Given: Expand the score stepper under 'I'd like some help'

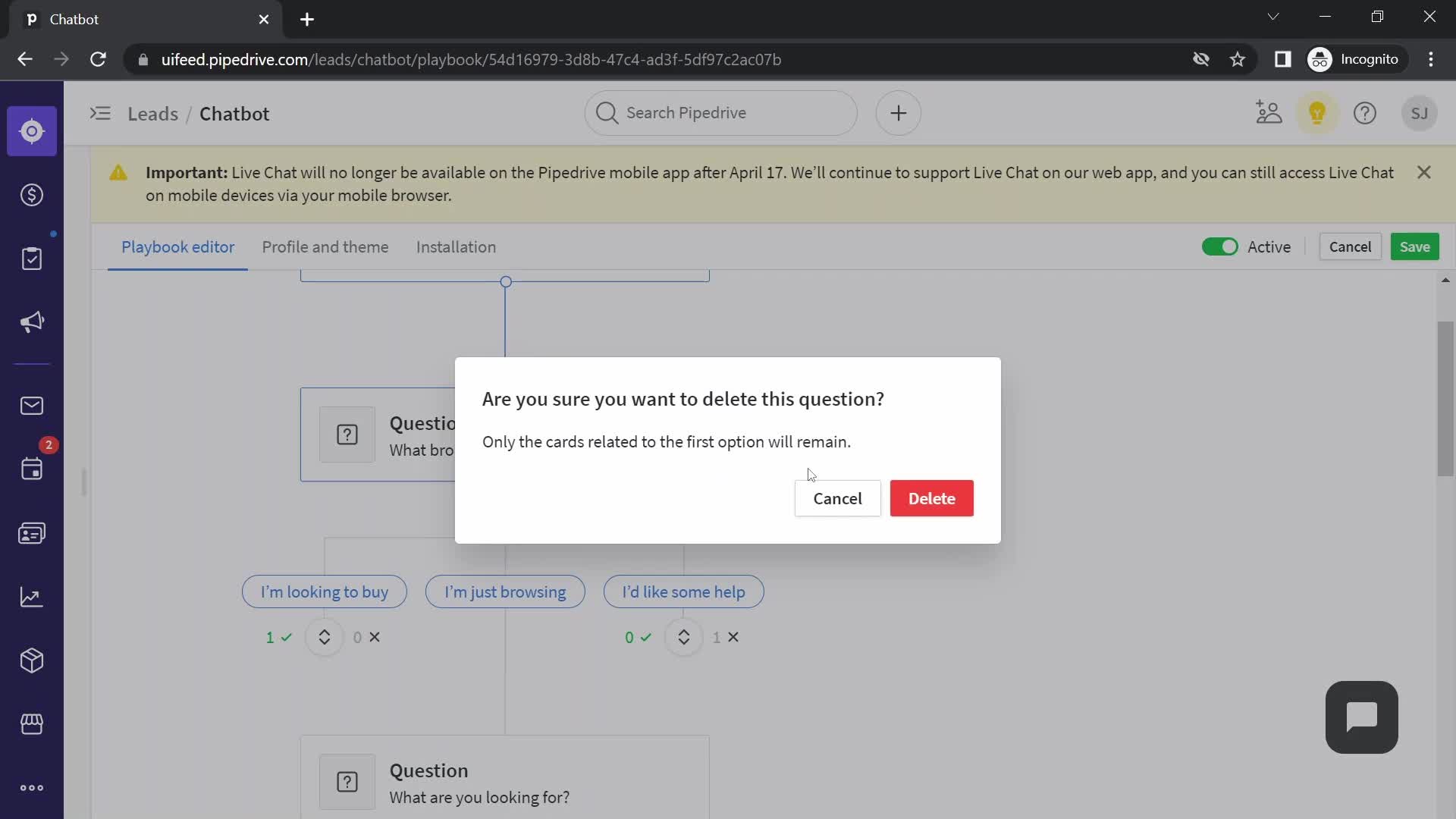Looking at the screenshot, I should click(684, 637).
